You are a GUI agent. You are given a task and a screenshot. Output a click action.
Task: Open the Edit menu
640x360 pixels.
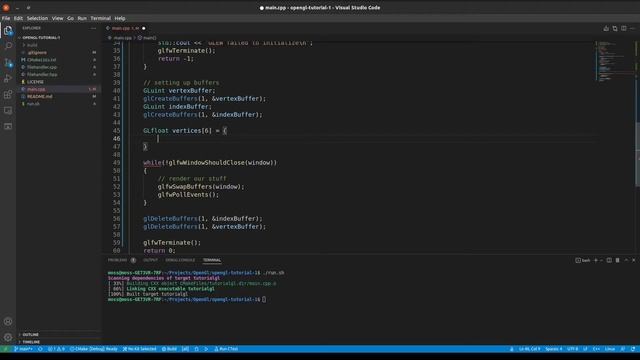[x=18, y=18]
